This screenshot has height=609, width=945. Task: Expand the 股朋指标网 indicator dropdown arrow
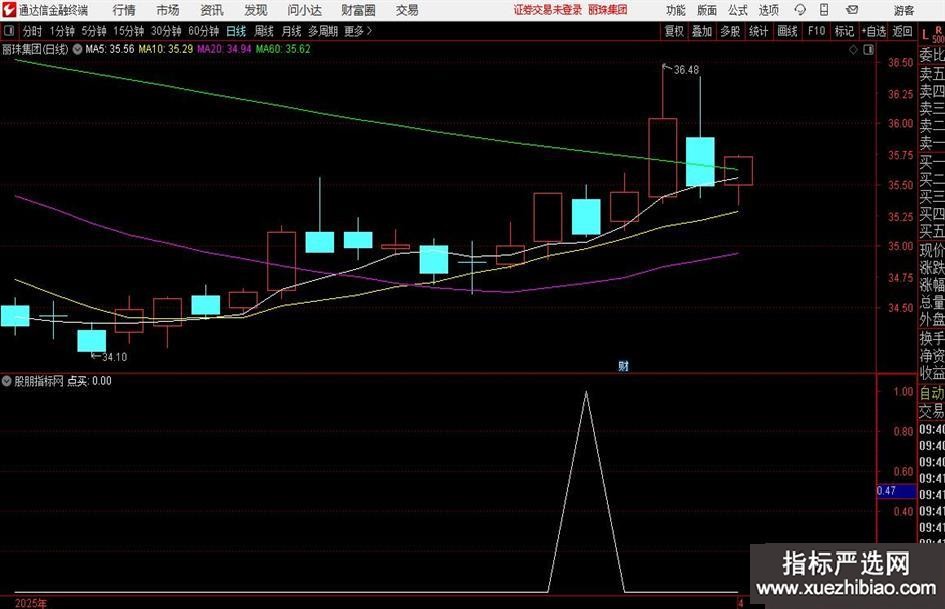tap(7, 381)
